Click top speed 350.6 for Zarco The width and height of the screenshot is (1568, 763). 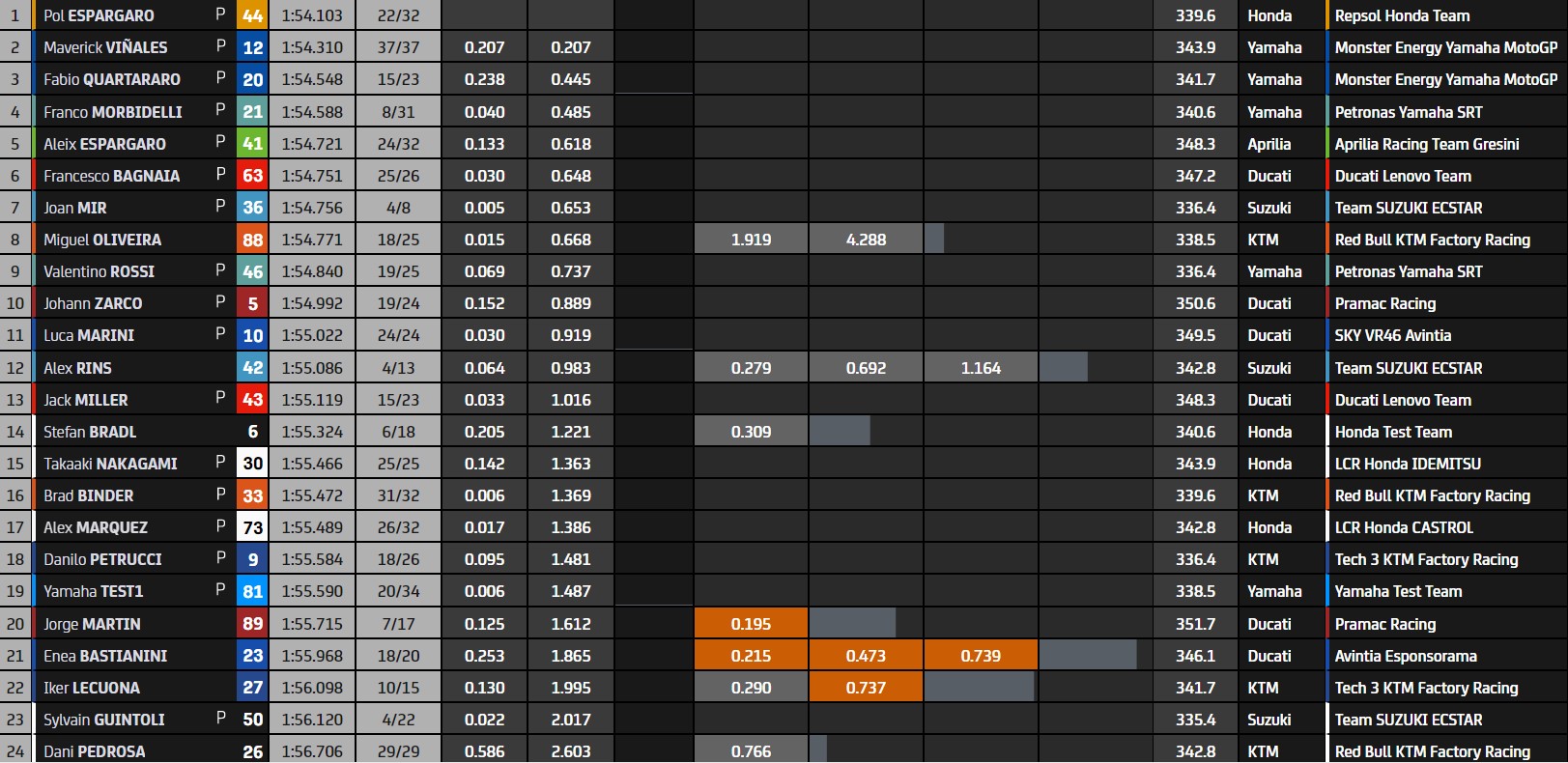1195,303
